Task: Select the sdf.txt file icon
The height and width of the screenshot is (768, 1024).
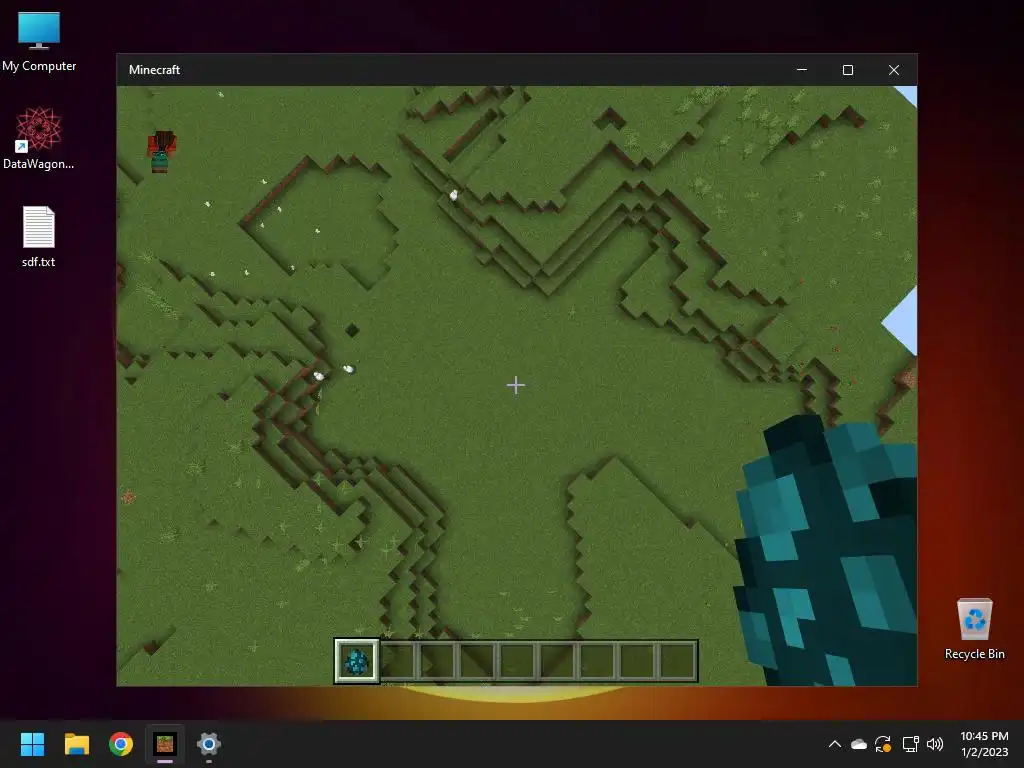Action: tap(39, 236)
